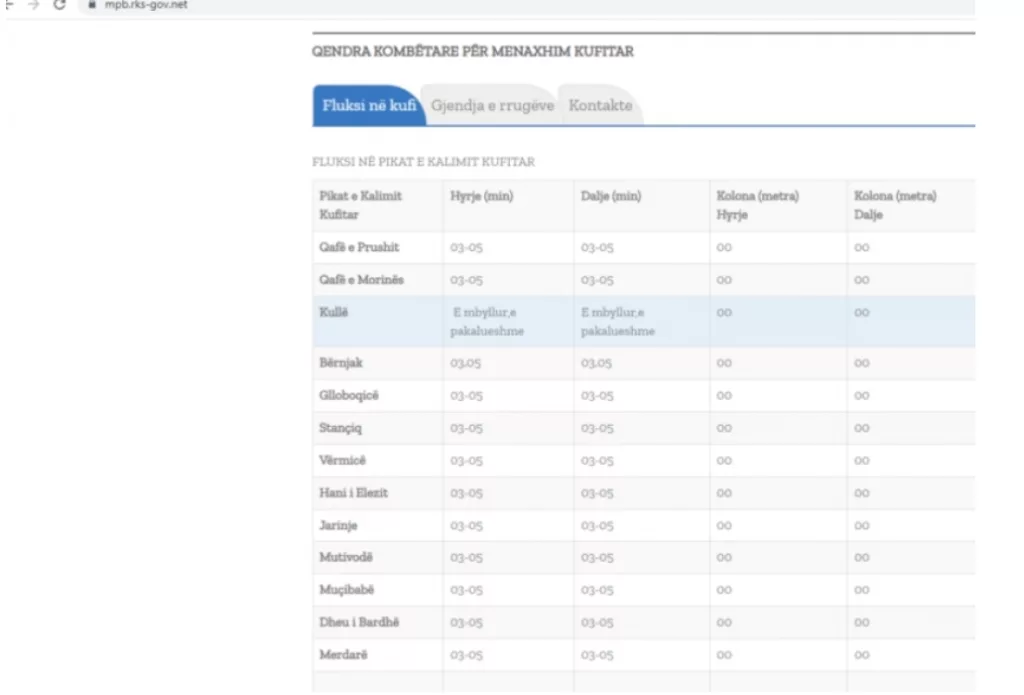
Task: Click Qafë e Morinës exit column value 00
Action: click(x=861, y=280)
